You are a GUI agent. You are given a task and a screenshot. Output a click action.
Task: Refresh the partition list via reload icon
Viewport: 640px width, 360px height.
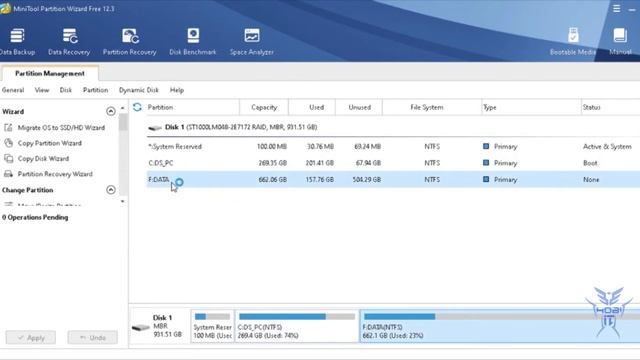click(137, 107)
